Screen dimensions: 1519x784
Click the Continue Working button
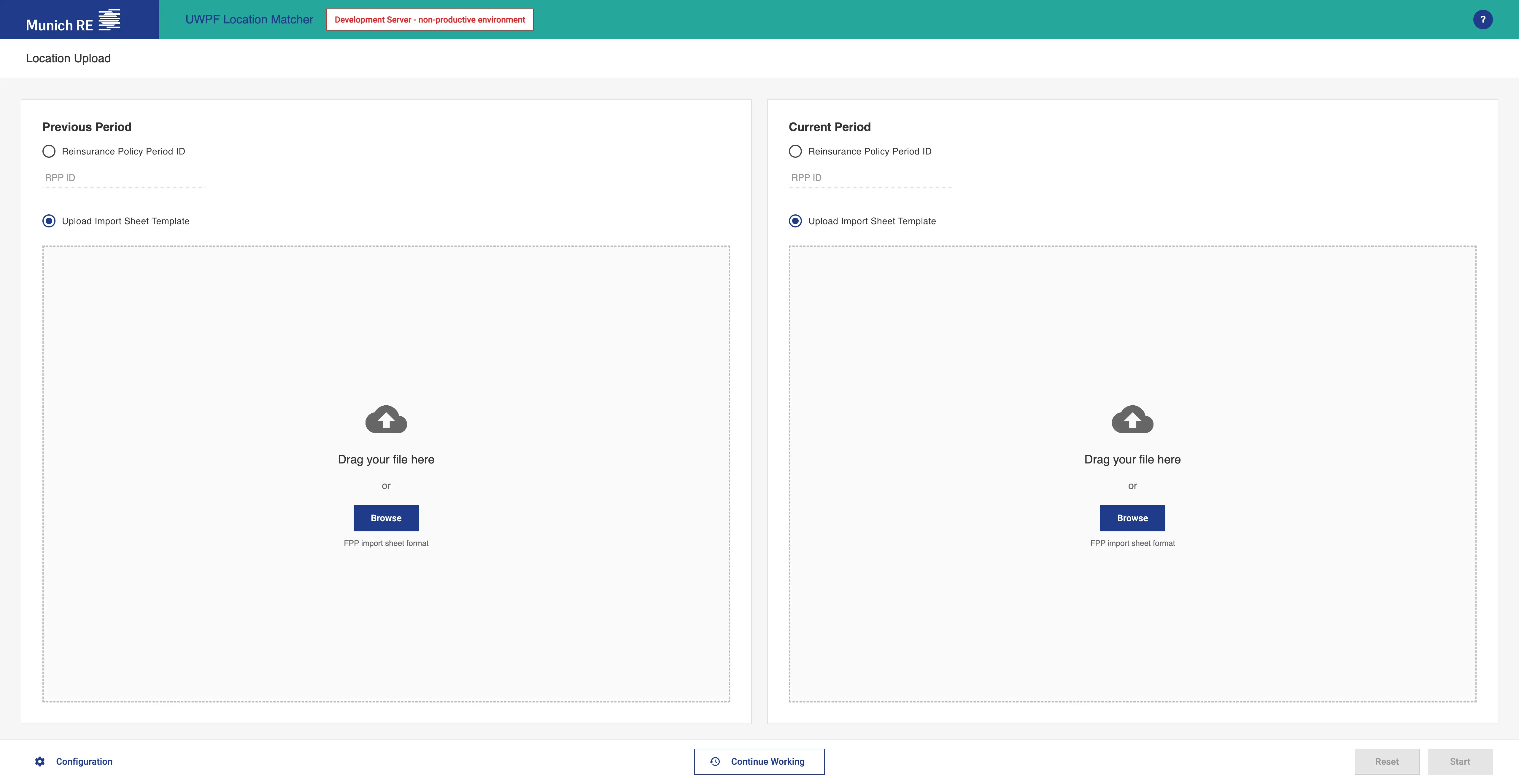(759, 761)
